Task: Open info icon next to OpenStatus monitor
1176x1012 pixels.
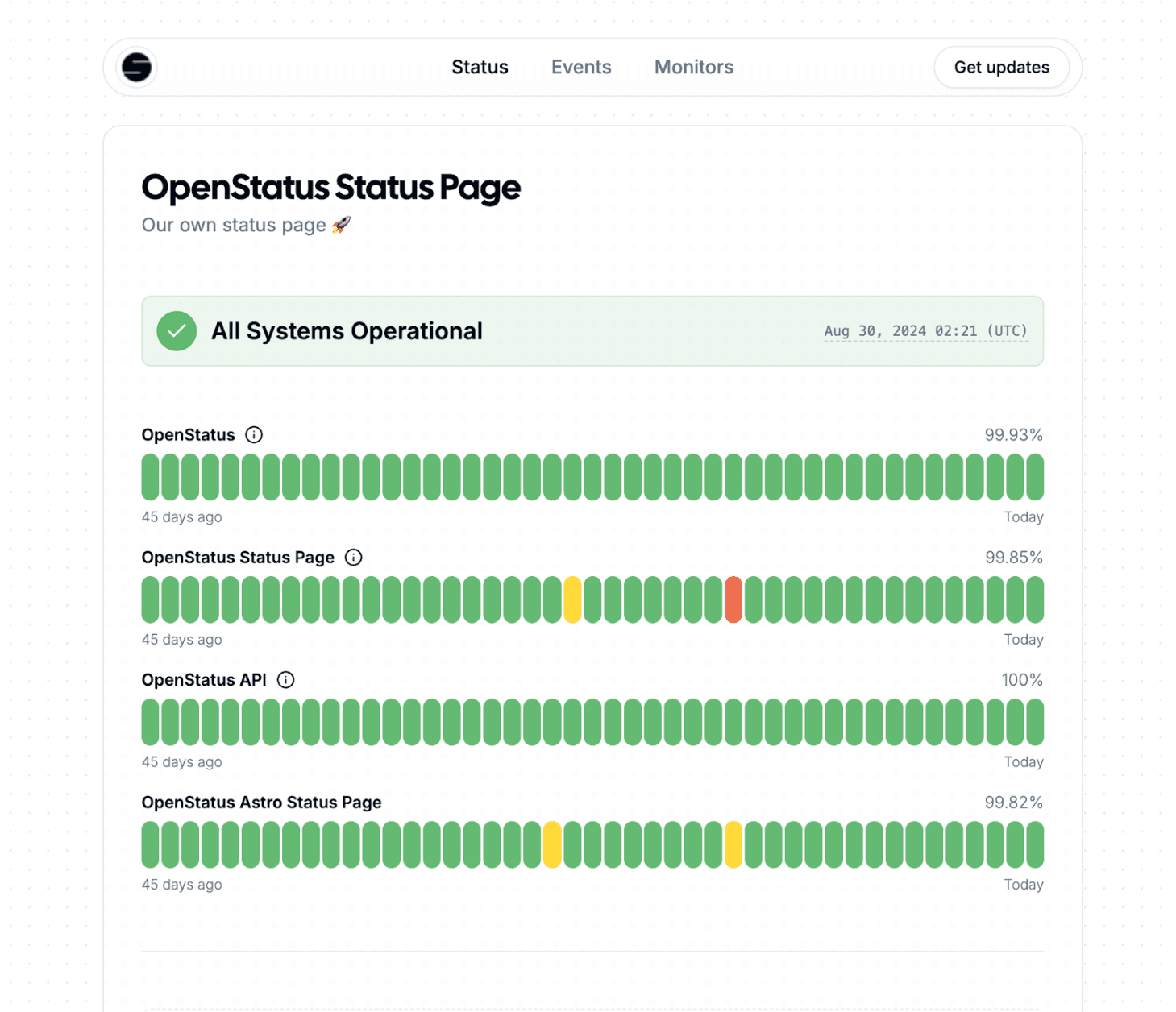Action: point(254,435)
